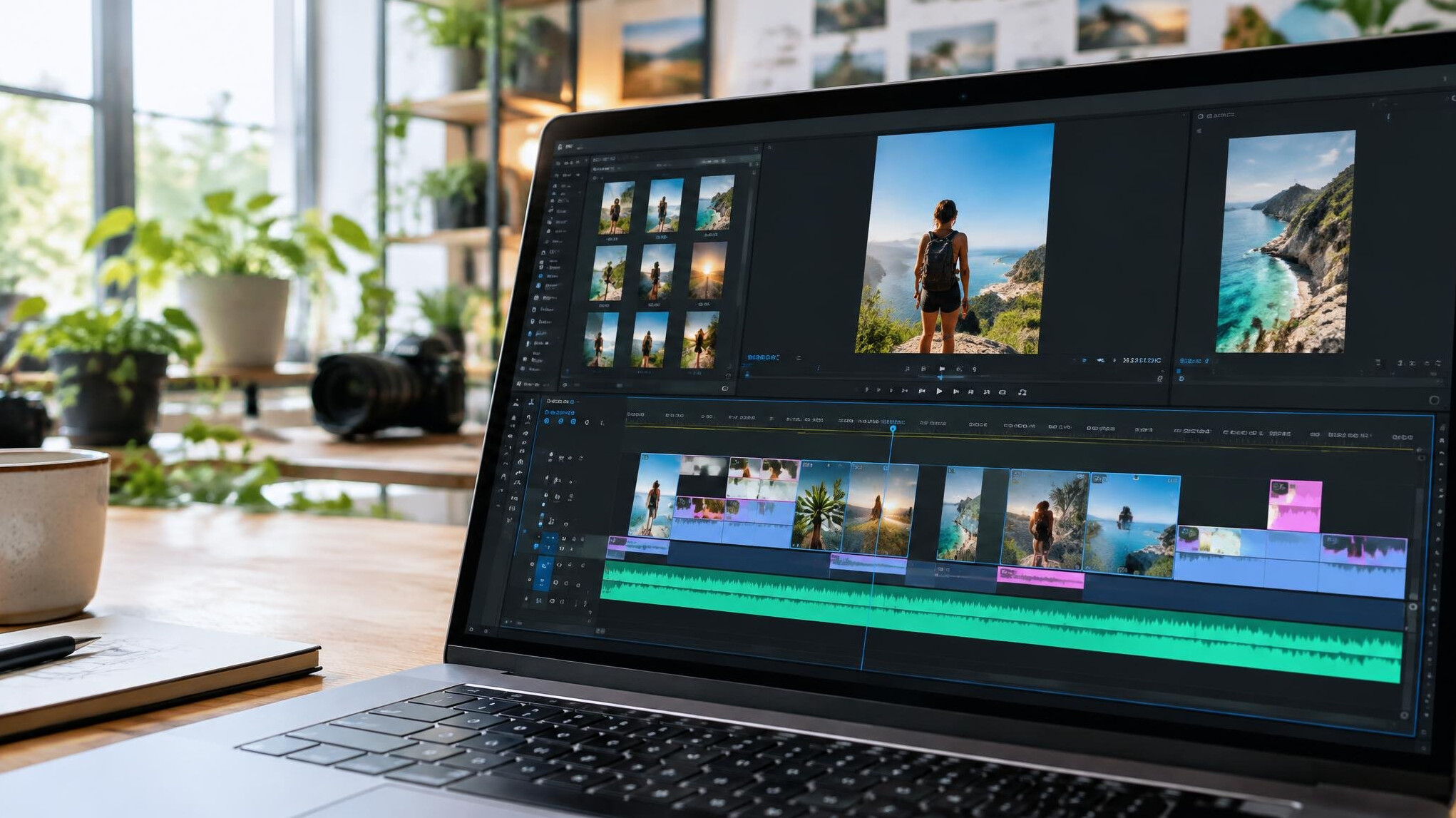Select the small pink clip below the woman-and-palms clip

coord(1040,577)
